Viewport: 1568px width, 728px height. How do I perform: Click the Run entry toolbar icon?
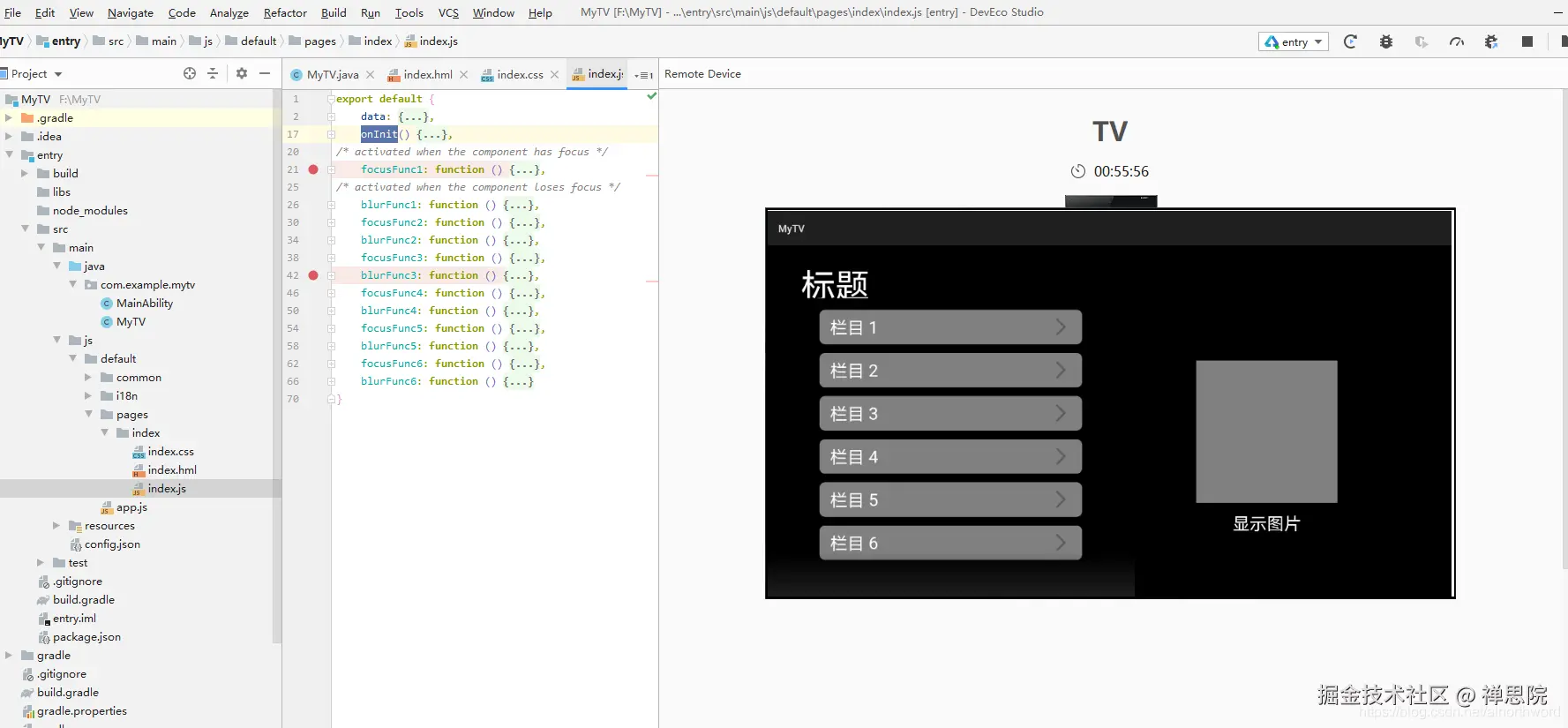click(1350, 41)
